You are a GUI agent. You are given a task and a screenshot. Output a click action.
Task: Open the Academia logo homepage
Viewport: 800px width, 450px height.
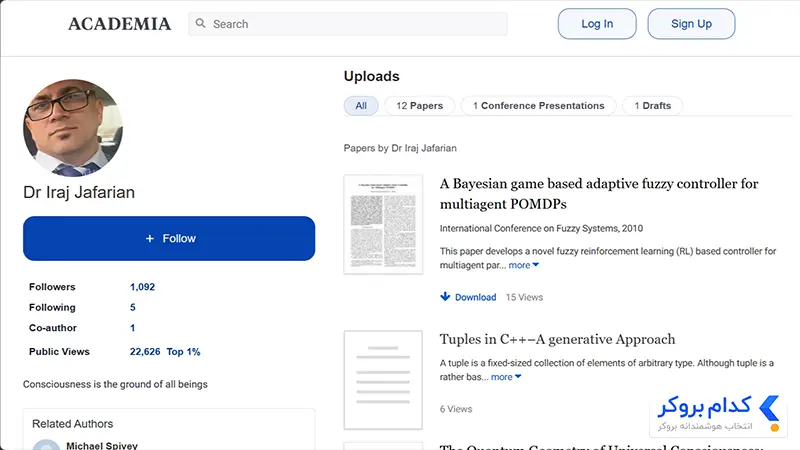119,24
